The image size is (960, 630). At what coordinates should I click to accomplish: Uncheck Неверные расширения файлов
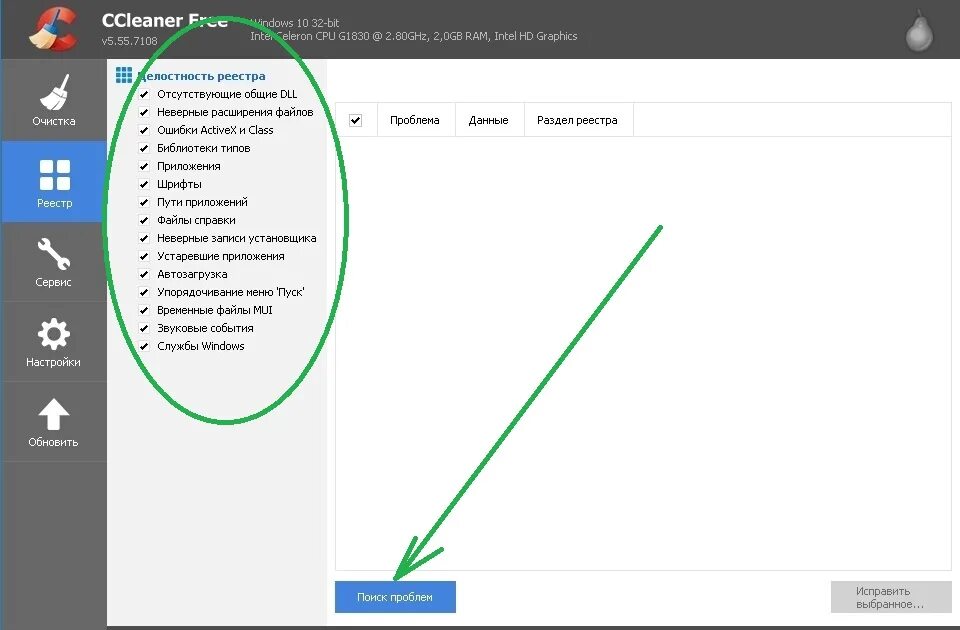pos(144,112)
